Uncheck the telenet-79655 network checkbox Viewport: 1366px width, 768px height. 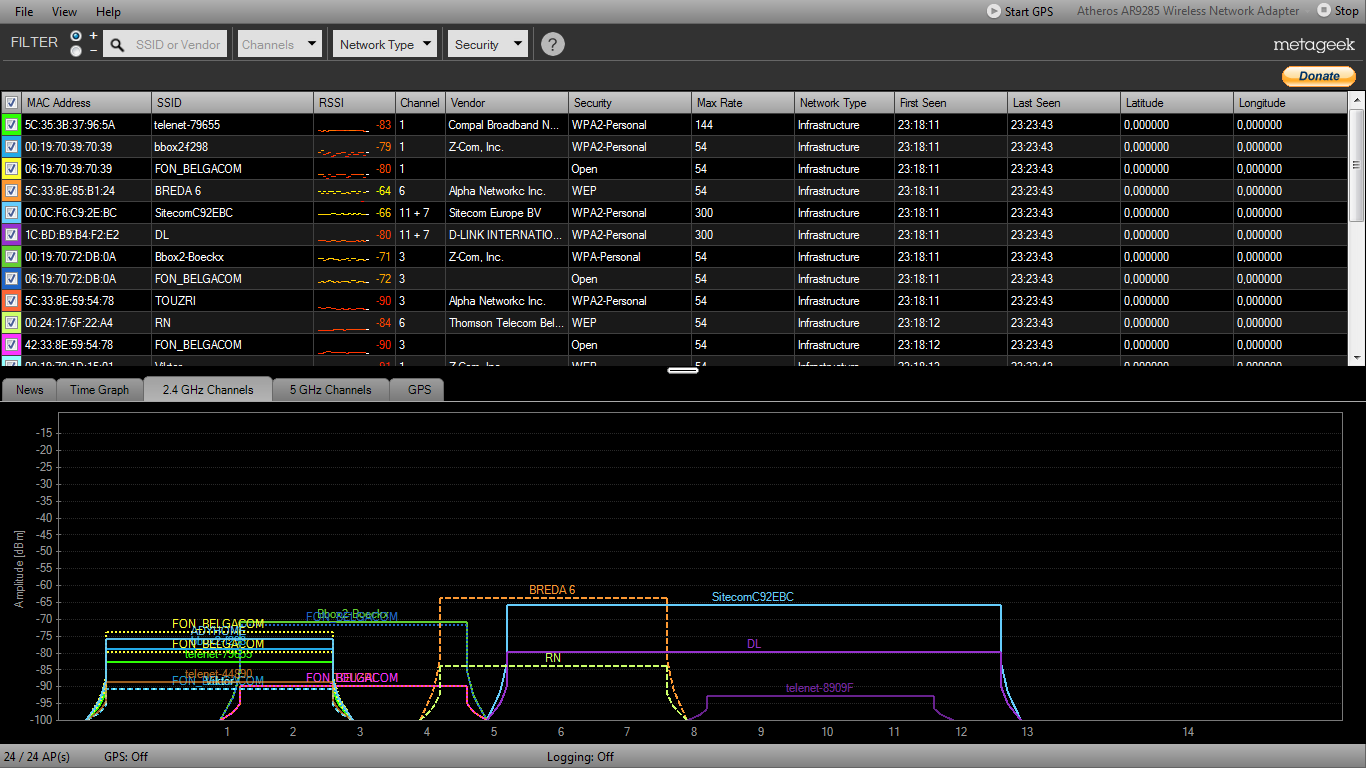[11, 125]
